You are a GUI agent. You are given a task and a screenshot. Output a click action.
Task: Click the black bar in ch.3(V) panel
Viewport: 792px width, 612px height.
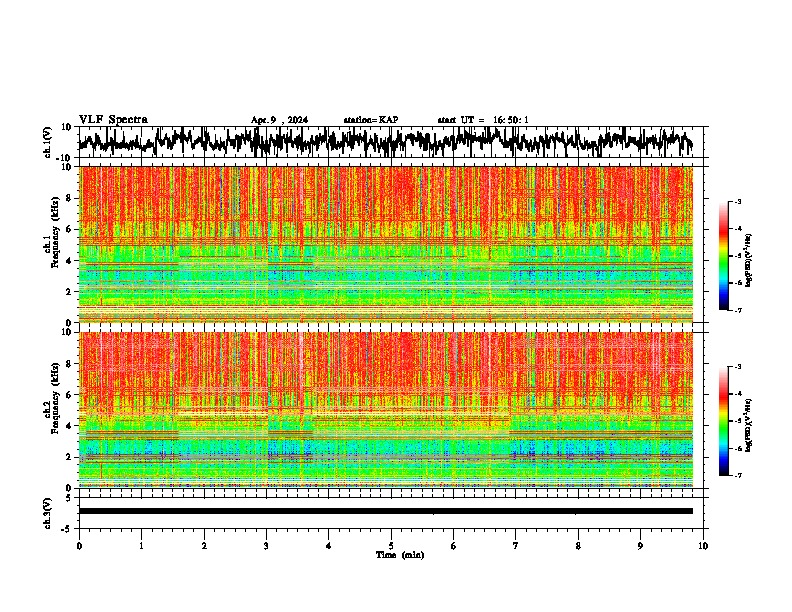click(x=386, y=511)
